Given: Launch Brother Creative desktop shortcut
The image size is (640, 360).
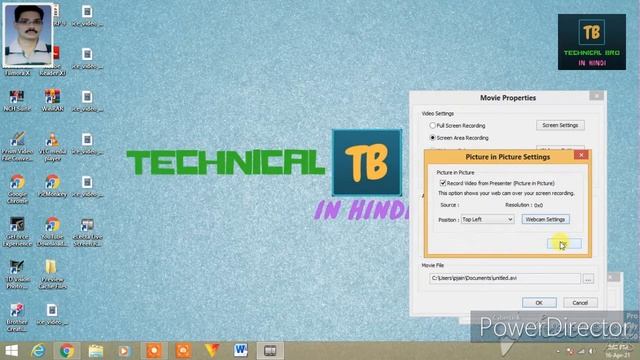Looking at the screenshot, I should click(17, 317).
